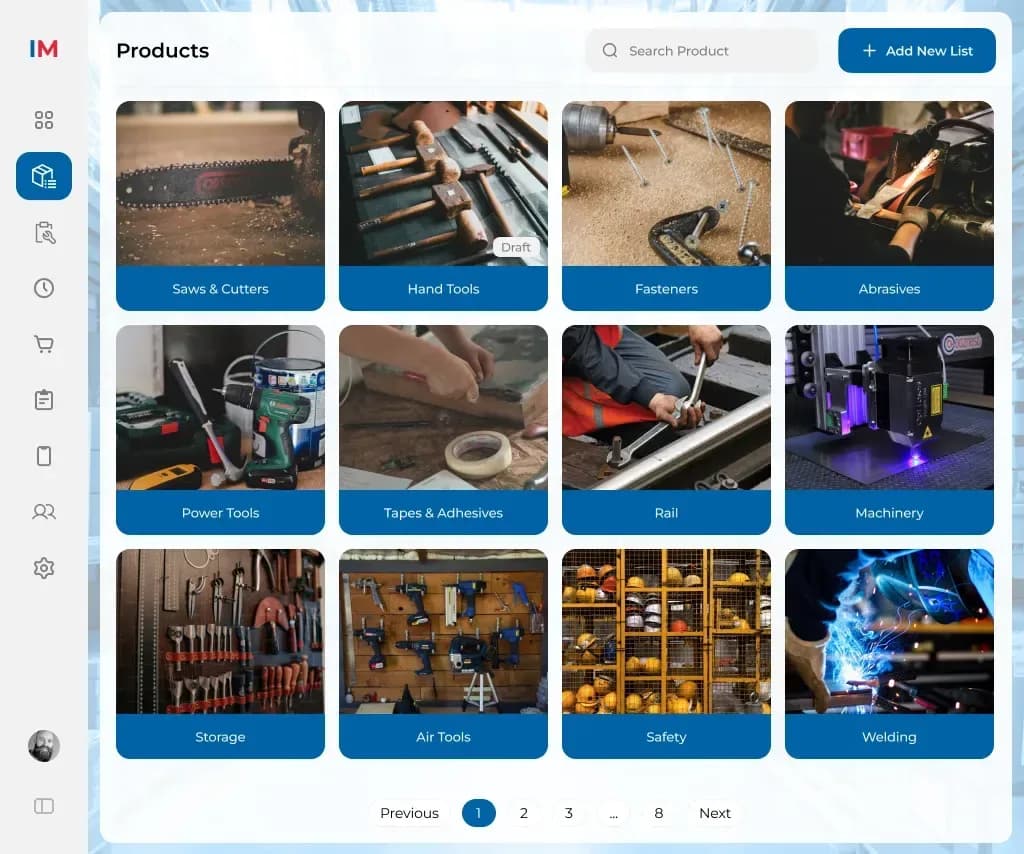Click the Search Product input field
The width and height of the screenshot is (1024, 854).
[x=701, y=50]
